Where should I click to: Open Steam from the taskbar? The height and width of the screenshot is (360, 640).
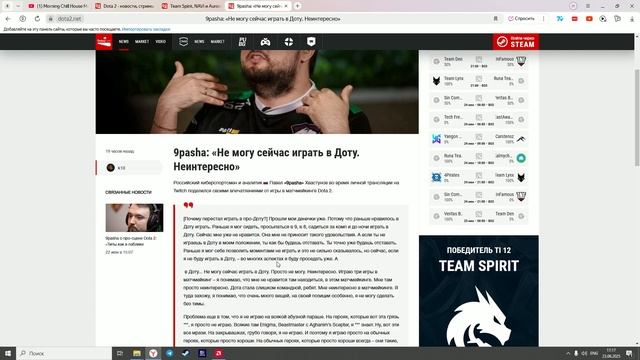[x=186, y=353]
